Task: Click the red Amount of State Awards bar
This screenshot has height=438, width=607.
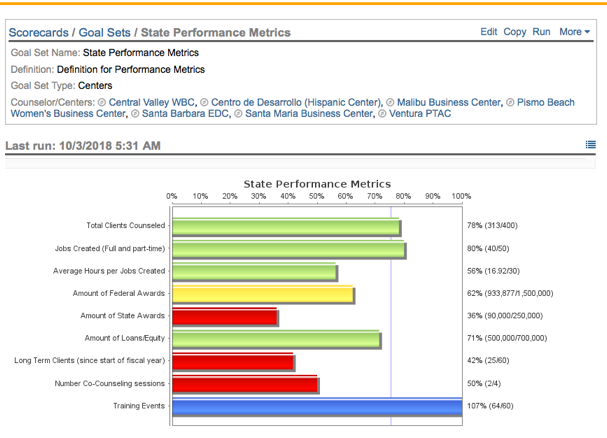Action: 224,317
